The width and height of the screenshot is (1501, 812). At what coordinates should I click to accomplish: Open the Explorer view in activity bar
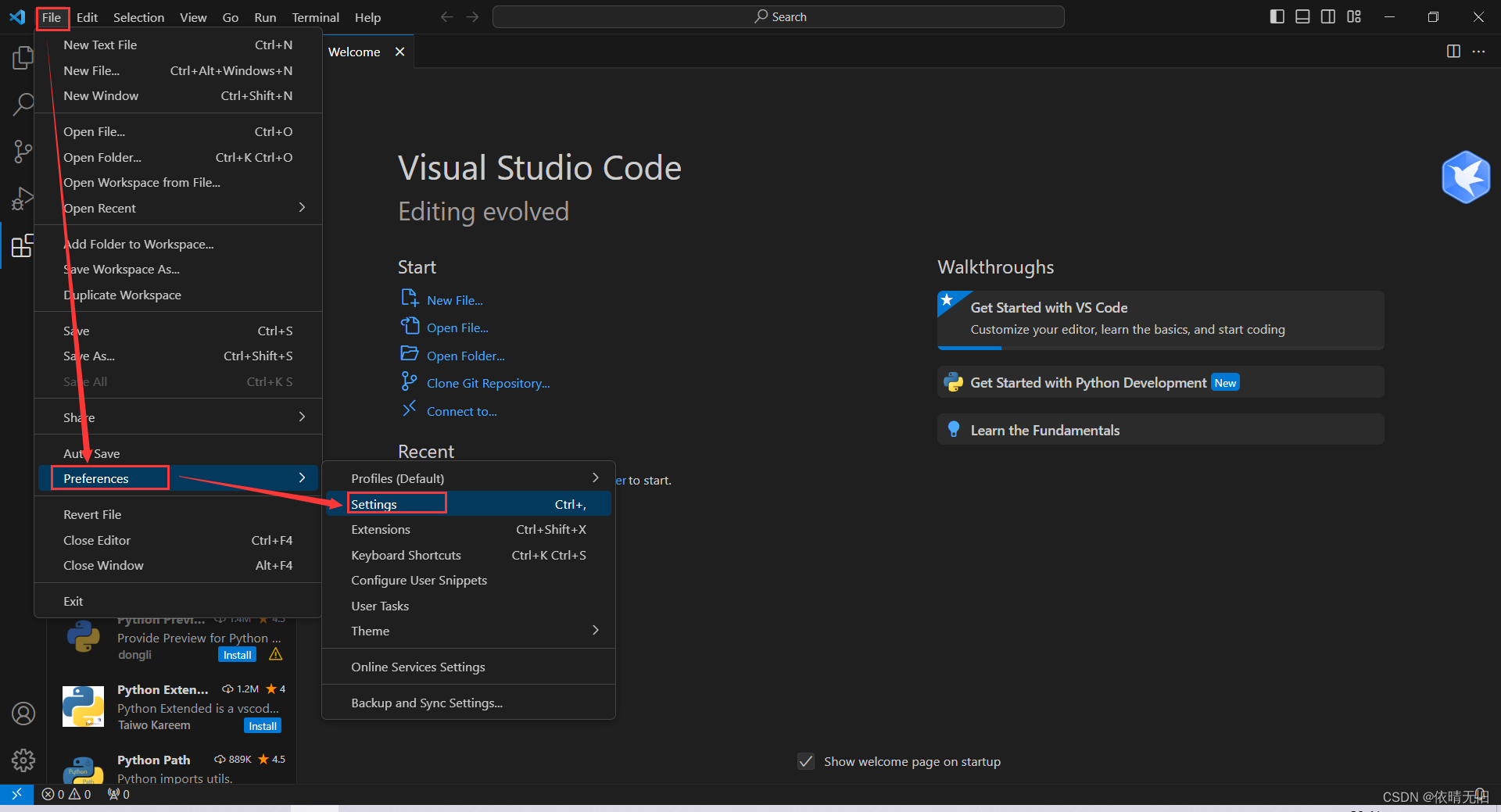(23, 58)
